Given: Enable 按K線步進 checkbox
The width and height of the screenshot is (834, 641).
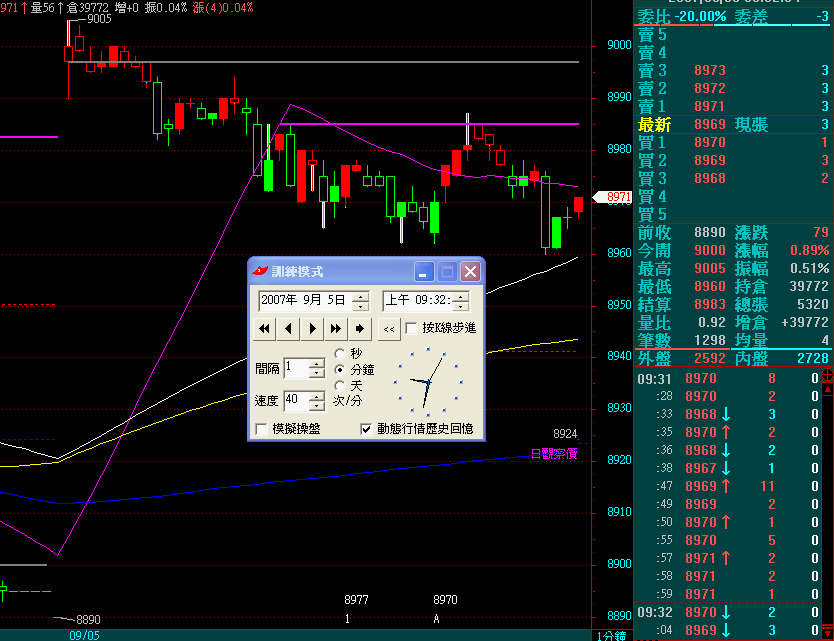Looking at the screenshot, I should coord(411,328).
